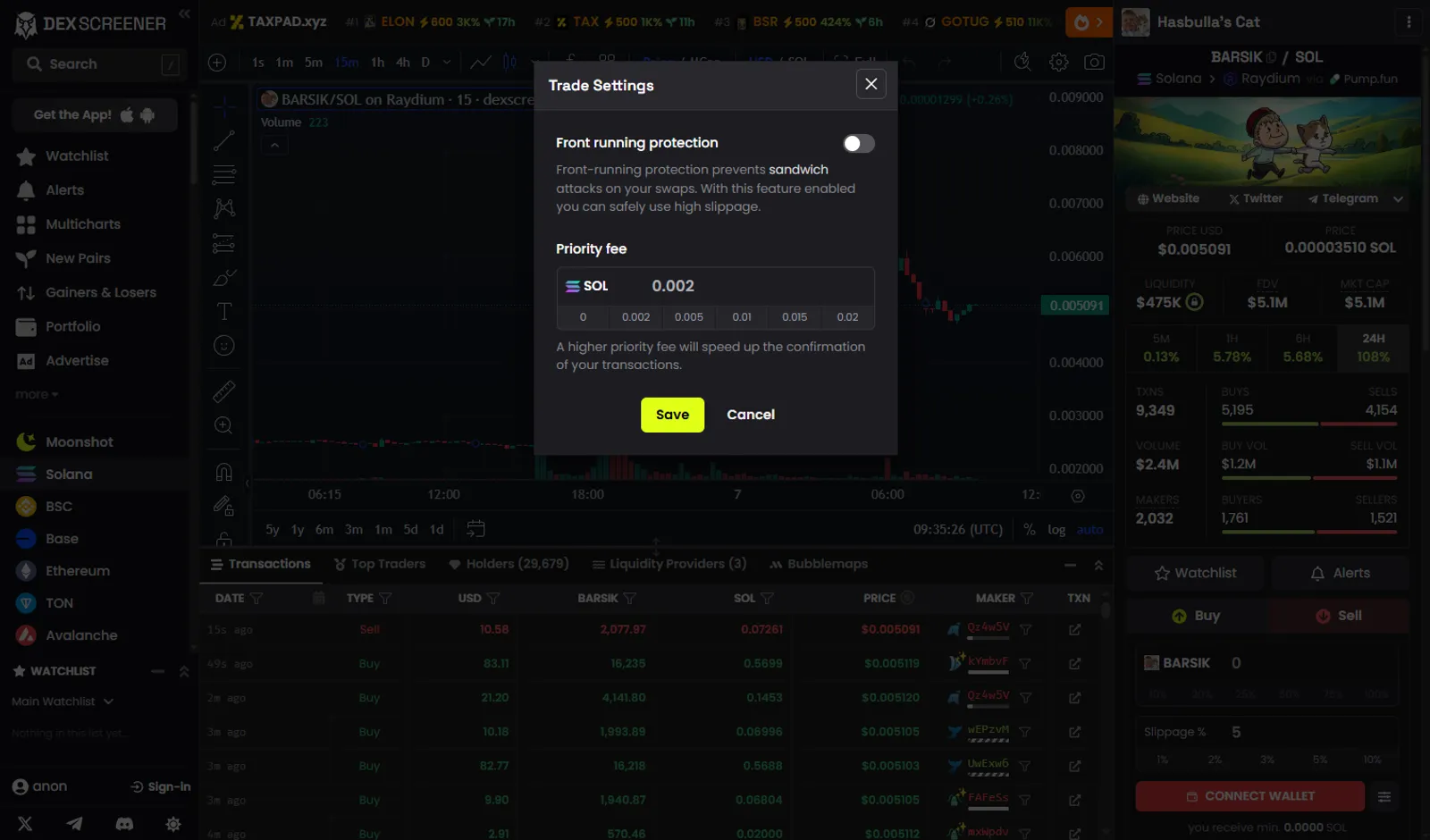Select the Sell trade tab
This screenshot has height=840, width=1430.
coord(1339,616)
